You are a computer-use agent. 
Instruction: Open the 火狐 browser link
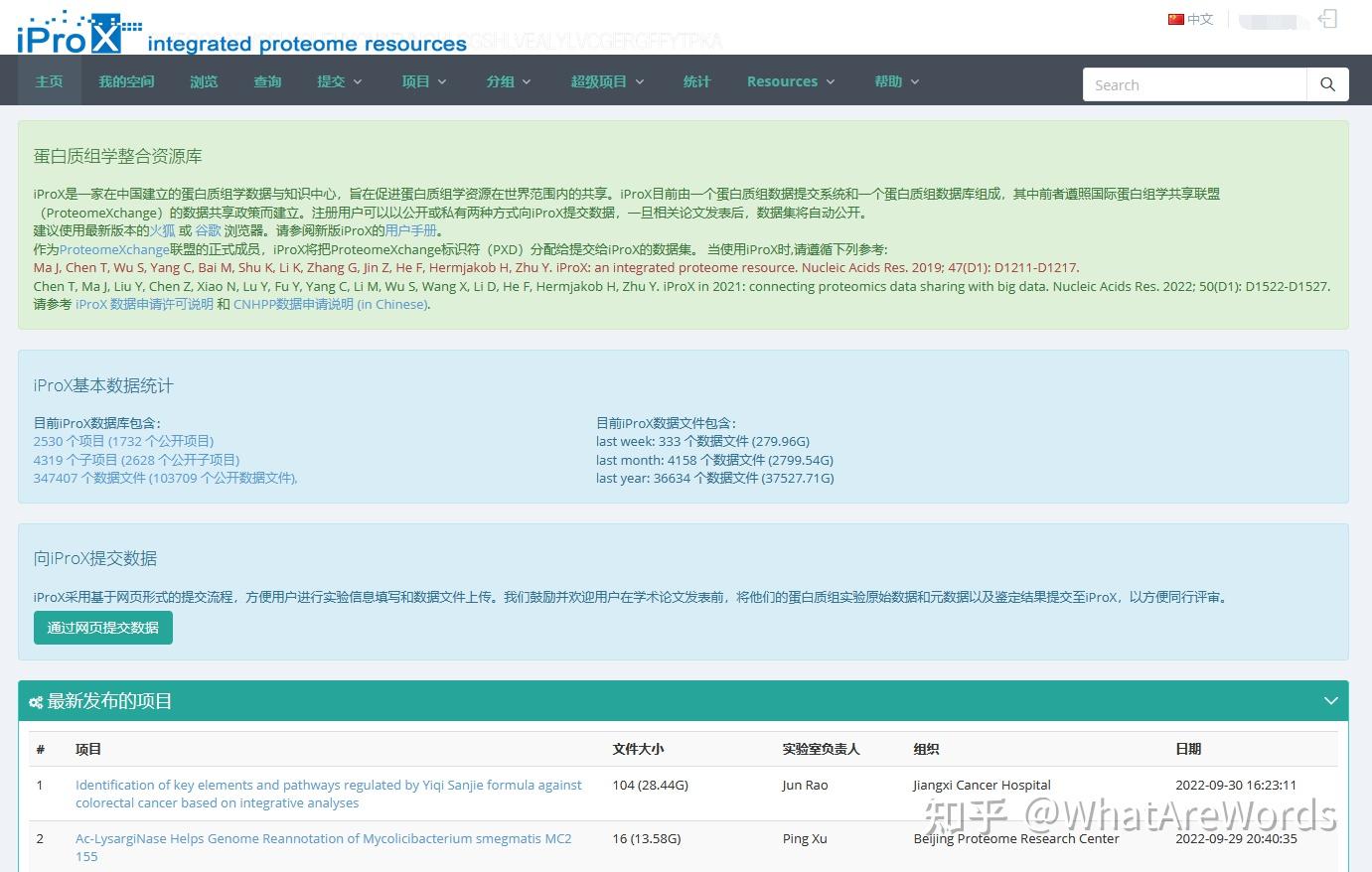(x=162, y=230)
